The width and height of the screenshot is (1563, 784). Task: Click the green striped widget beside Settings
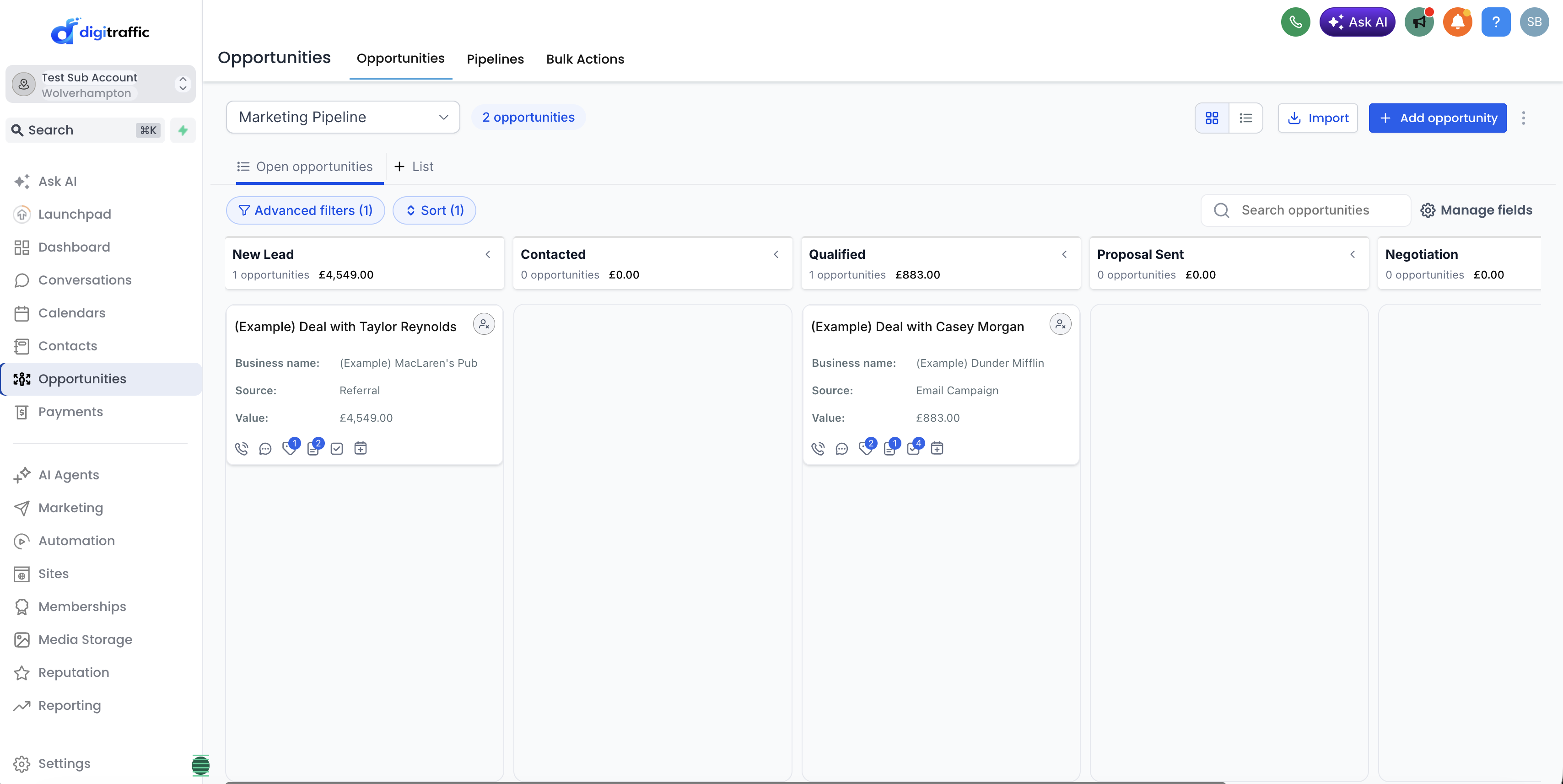(x=200, y=765)
